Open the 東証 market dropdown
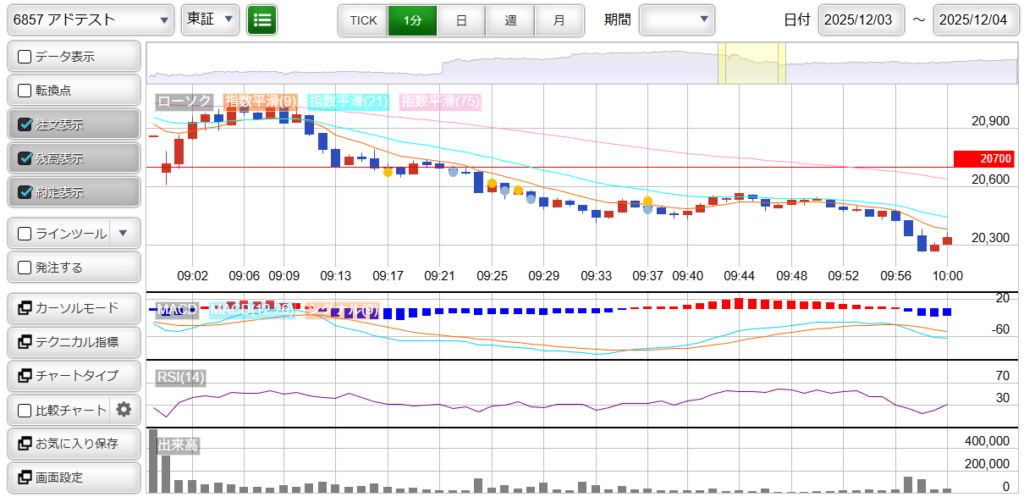The height and width of the screenshot is (497, 1024). coord(210,20)
